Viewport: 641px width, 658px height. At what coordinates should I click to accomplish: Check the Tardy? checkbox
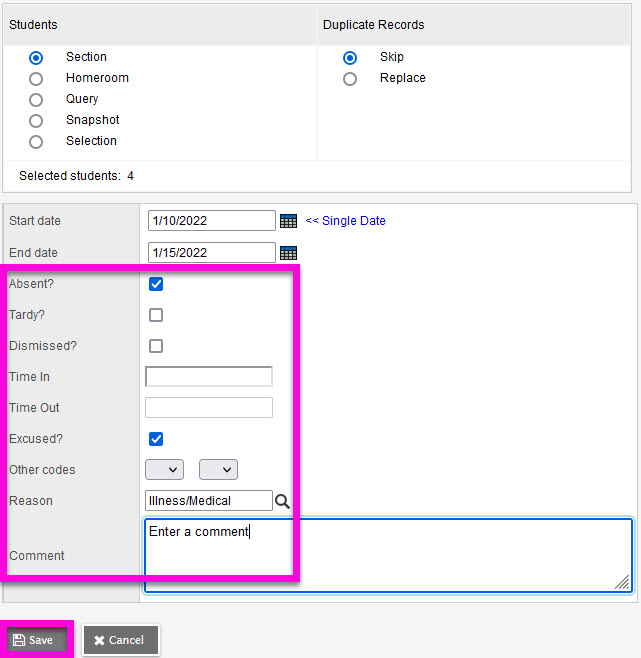[x=156, y=315]
